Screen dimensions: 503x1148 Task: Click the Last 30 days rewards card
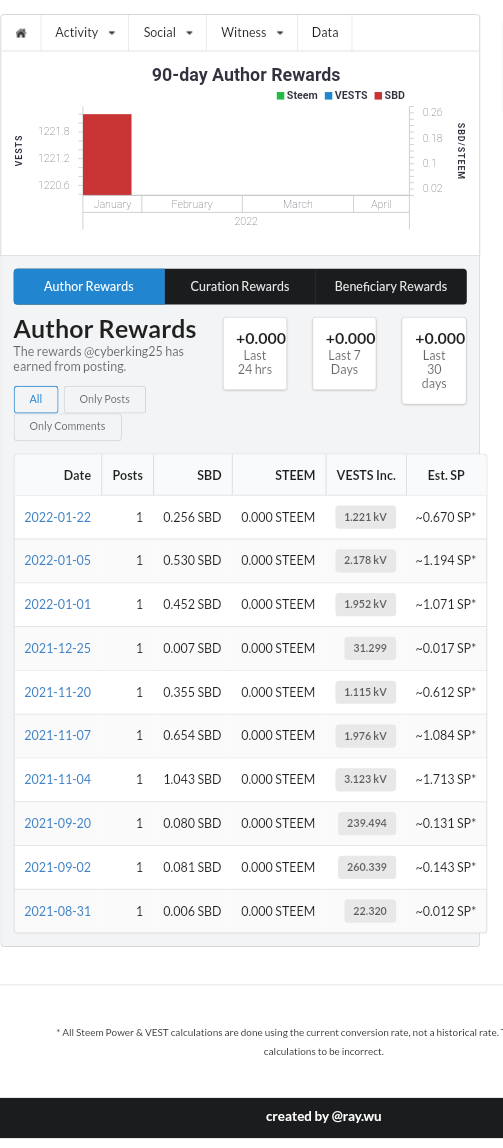coord(434,360)
